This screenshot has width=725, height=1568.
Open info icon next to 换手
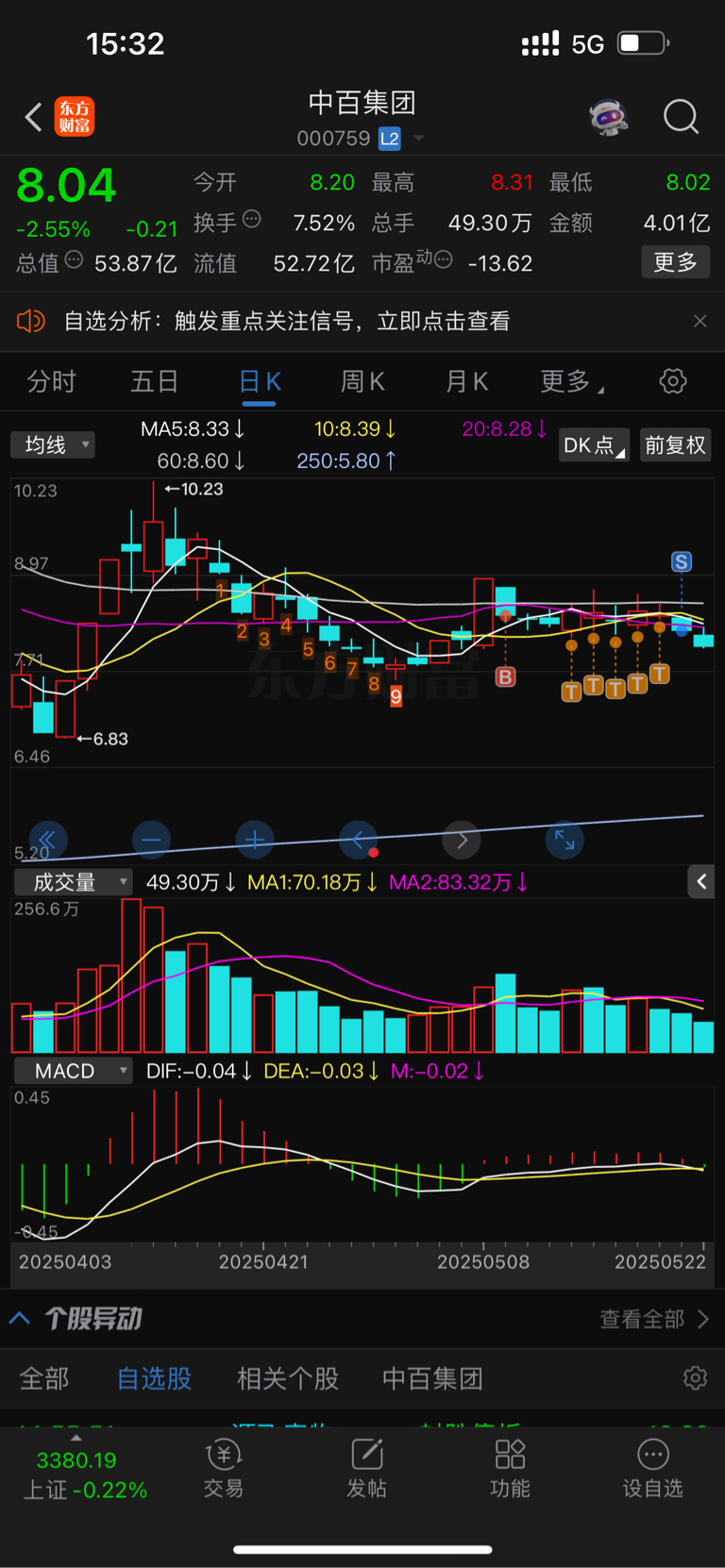pyautogui.click(x=252, y=220)
